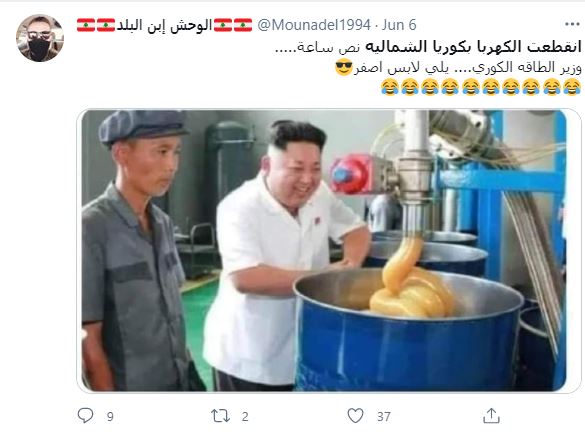The height and width of the screenshot is (438, 585).
Task: Click the reply speech bubble icon
Action: coord(85,415)
